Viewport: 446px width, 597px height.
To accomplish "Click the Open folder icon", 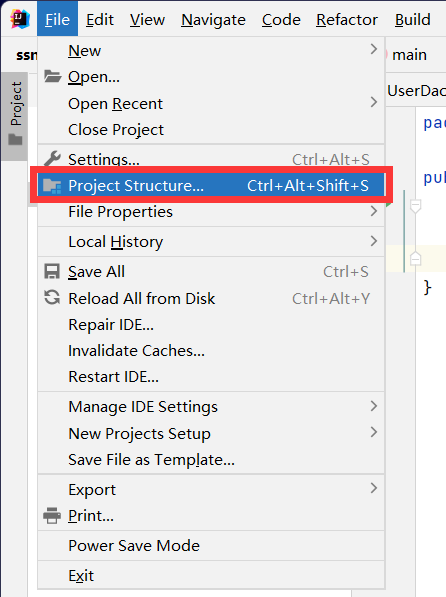I will [52, 77].
